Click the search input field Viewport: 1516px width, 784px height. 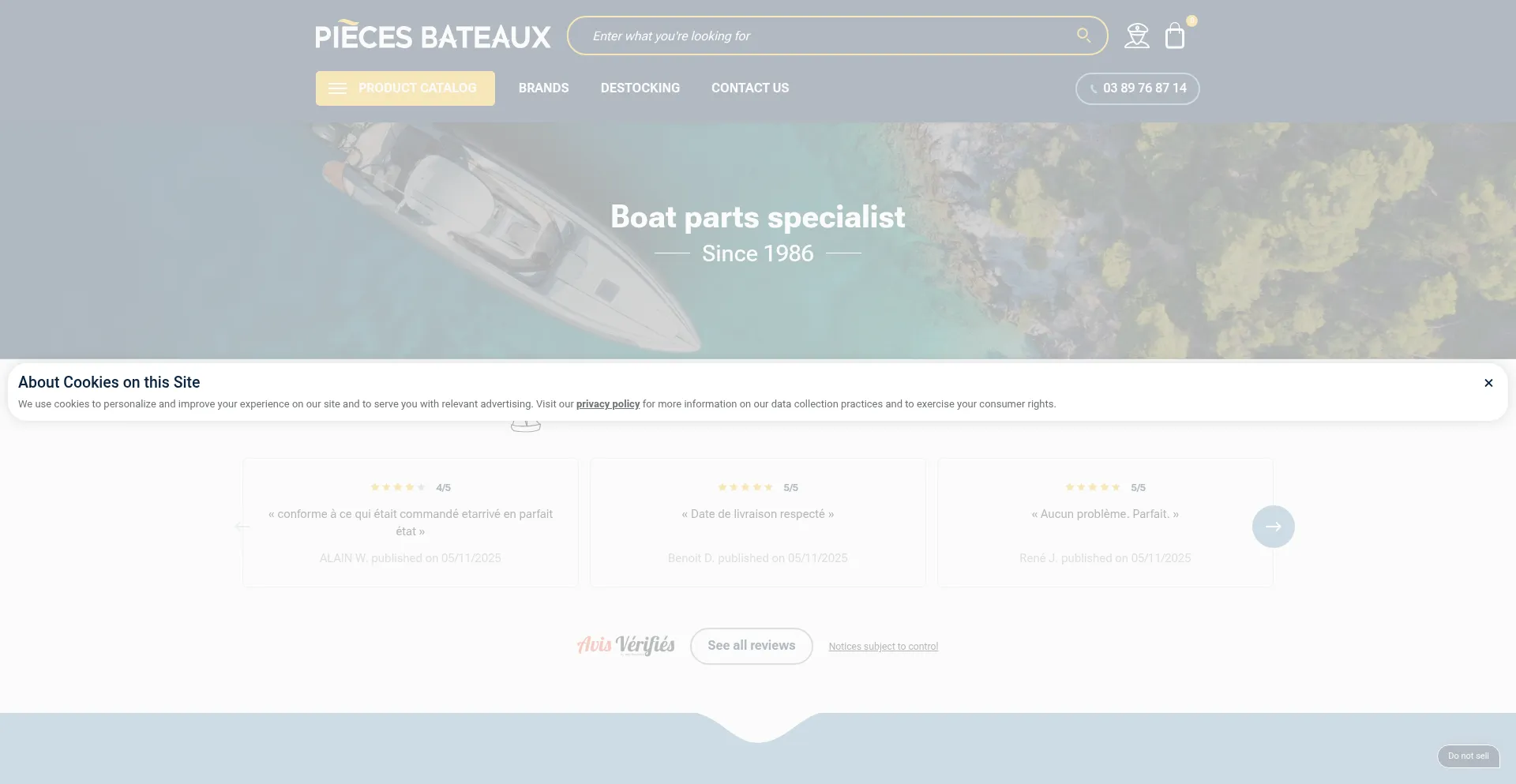pyautogui.click(x=829, y=36)
